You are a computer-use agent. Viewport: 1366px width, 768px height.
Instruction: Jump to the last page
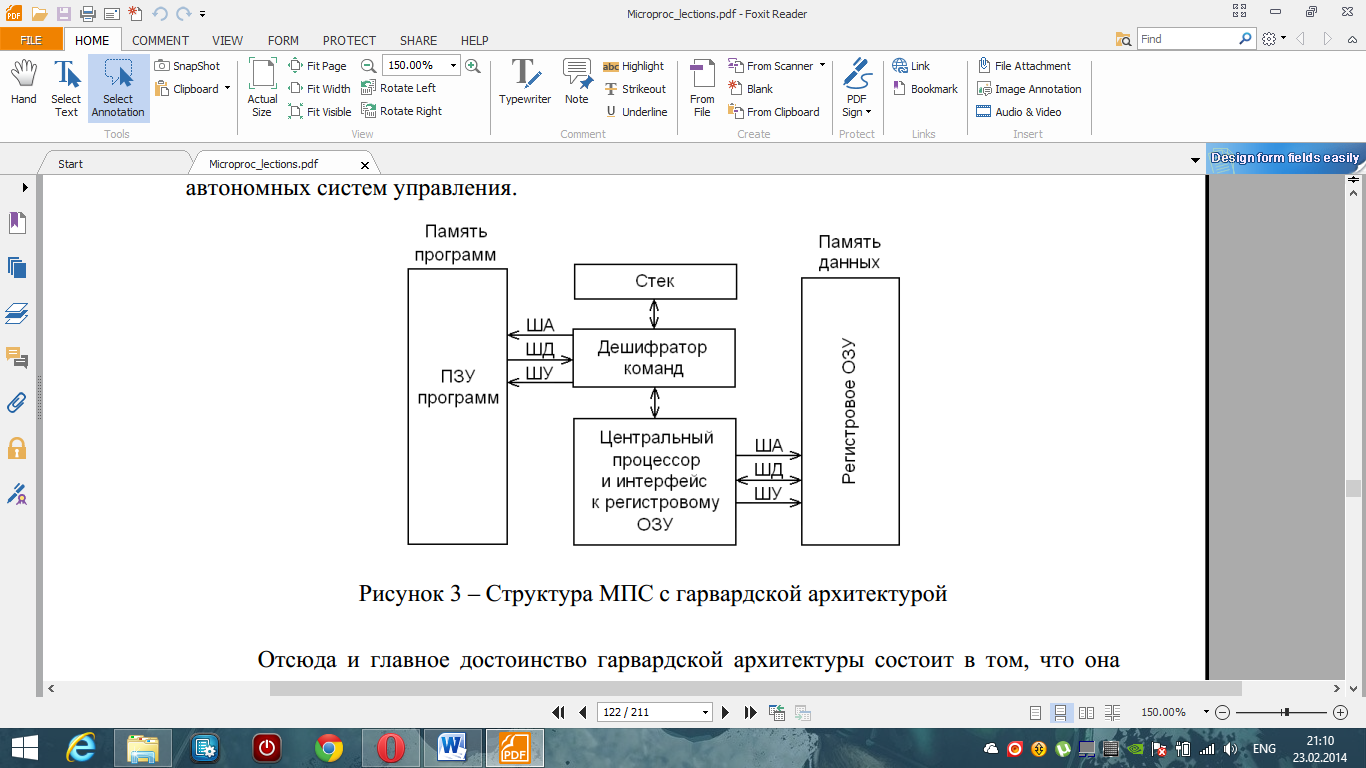pos(750,712)
